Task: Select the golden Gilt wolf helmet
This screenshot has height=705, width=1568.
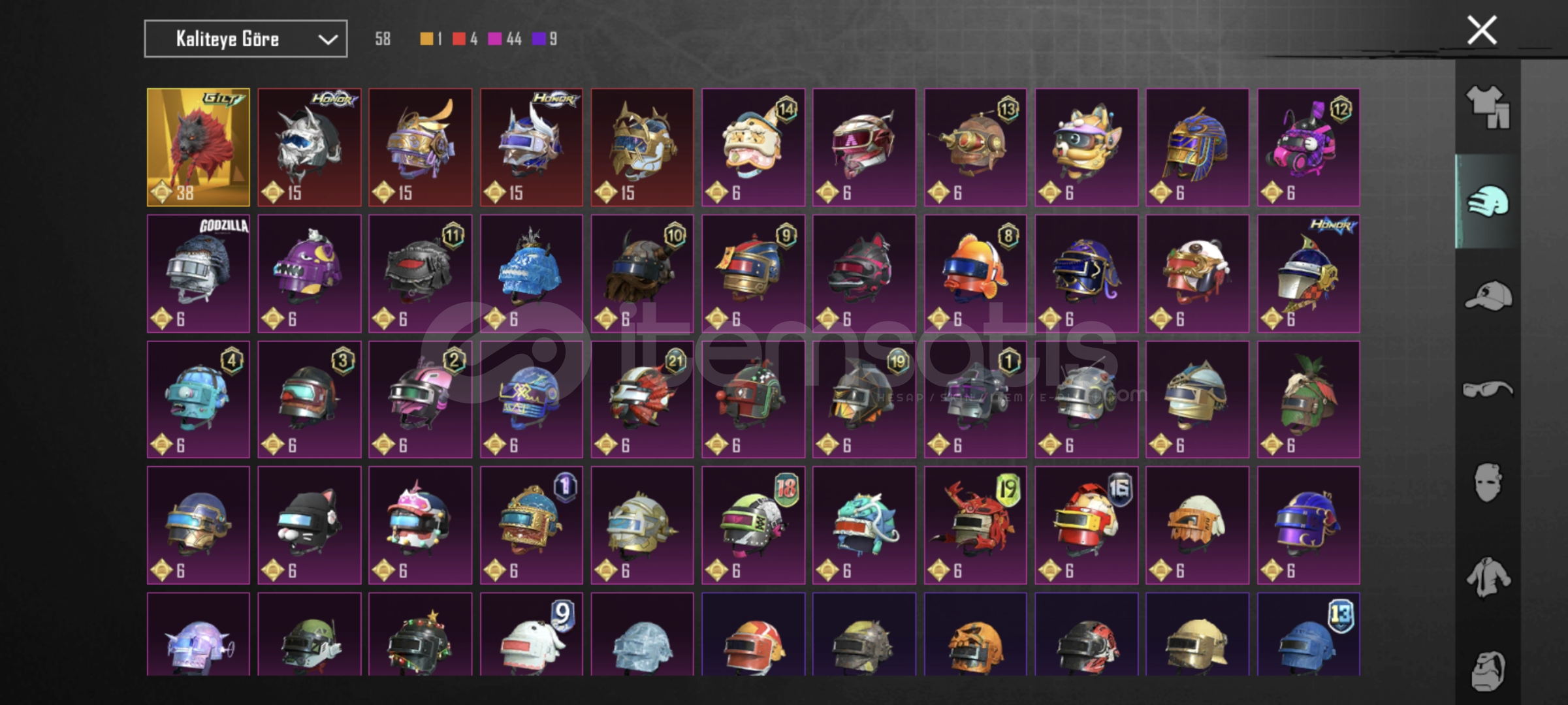Action: click(199, 148)
